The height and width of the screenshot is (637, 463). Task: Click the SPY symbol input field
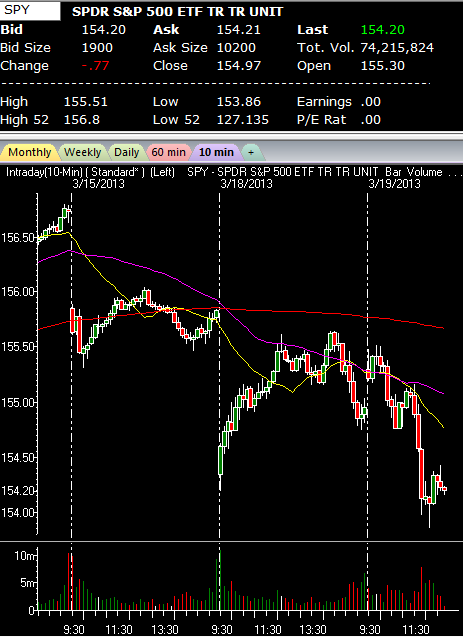[30, 10]
